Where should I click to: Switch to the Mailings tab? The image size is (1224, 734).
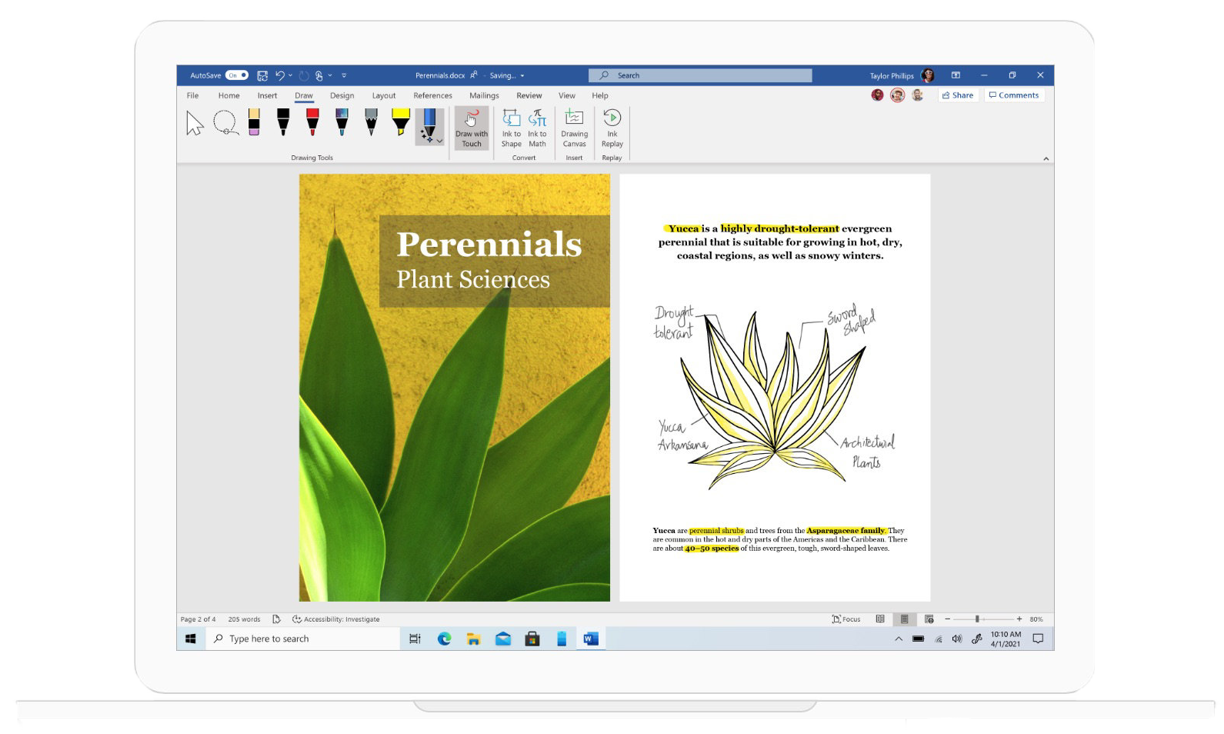[484, 96]
